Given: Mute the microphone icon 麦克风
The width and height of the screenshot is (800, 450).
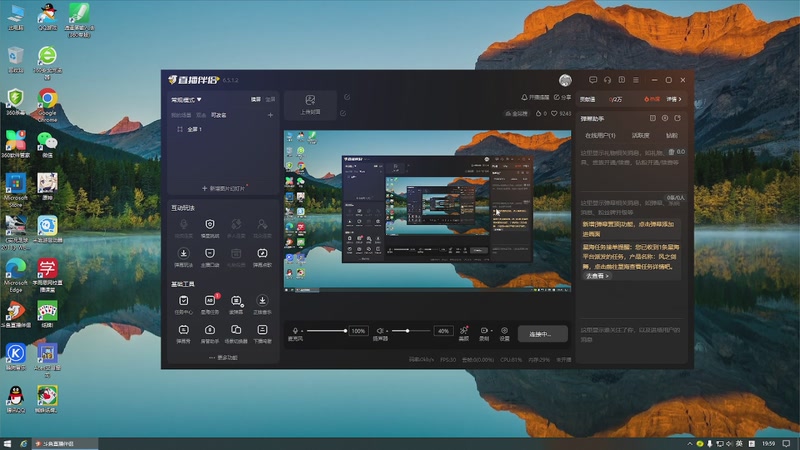Looking at the screenshot, I should [x=295, y=331].
